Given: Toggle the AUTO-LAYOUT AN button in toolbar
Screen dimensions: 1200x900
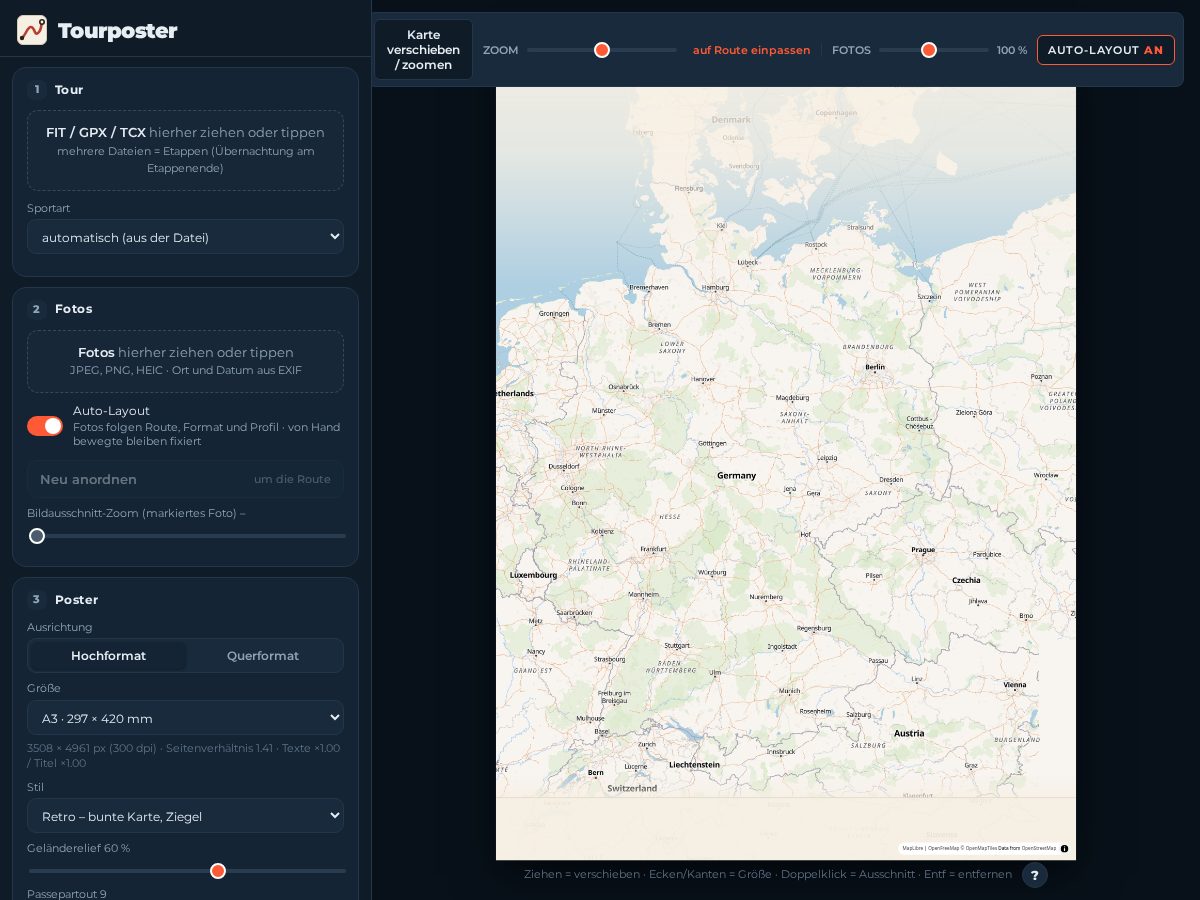Looking at the screenshot, I should [x=1105, y=50].
